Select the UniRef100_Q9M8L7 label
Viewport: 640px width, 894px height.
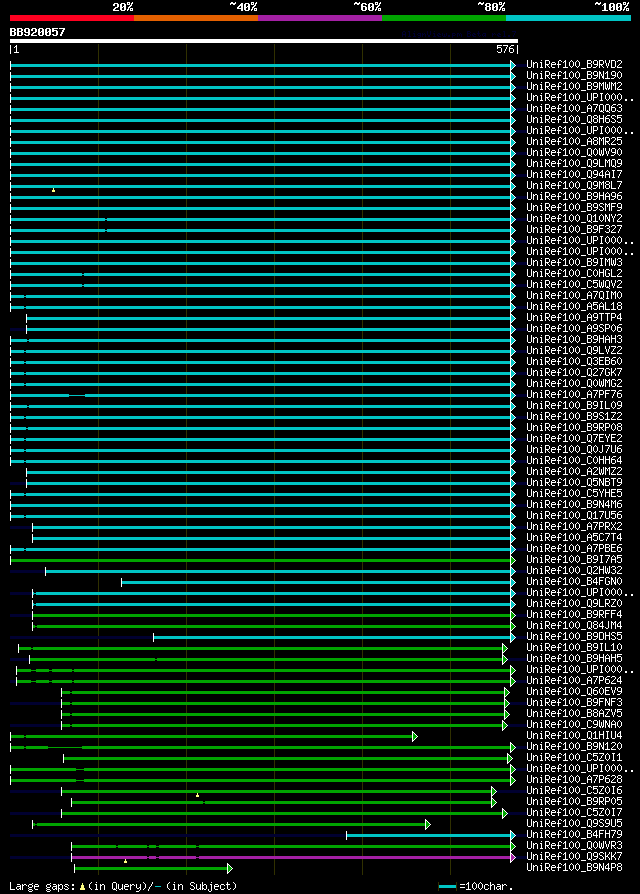click(x=574, y=186)
